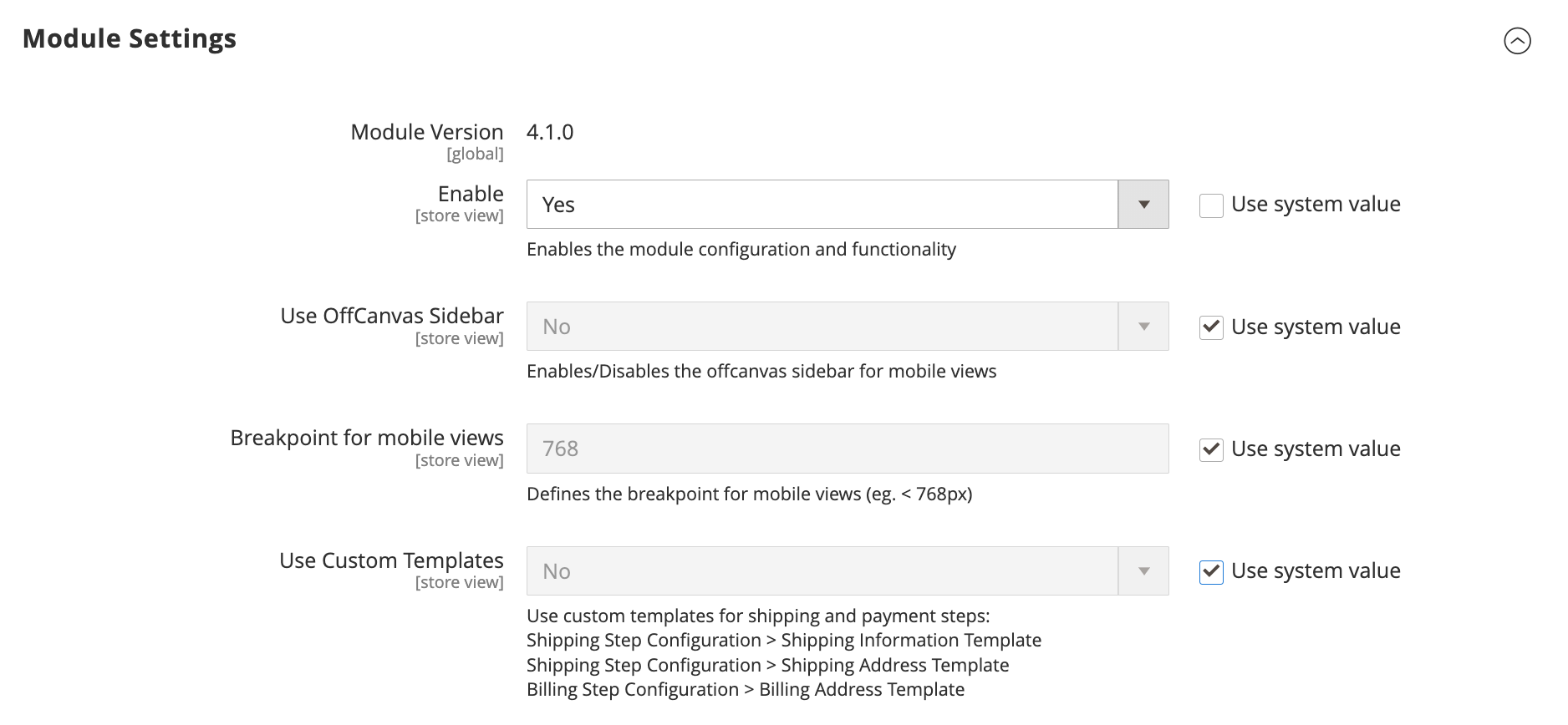This screenshot has width=1568, height=725.
Task: Uncheck Use system value for Custom Templates
Action: [x=1211, y=571]
